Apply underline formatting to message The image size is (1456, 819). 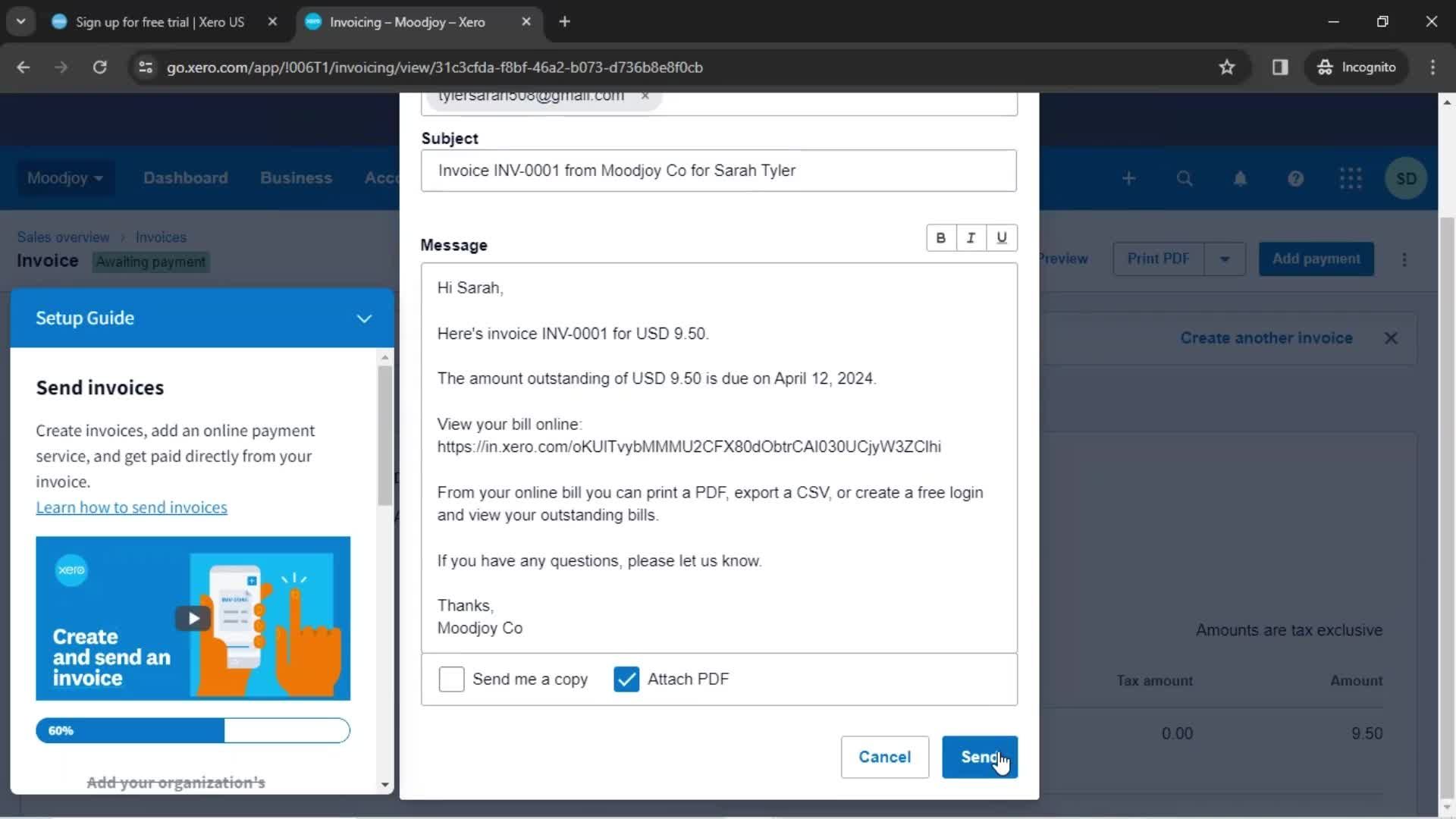click(1002, 238)
